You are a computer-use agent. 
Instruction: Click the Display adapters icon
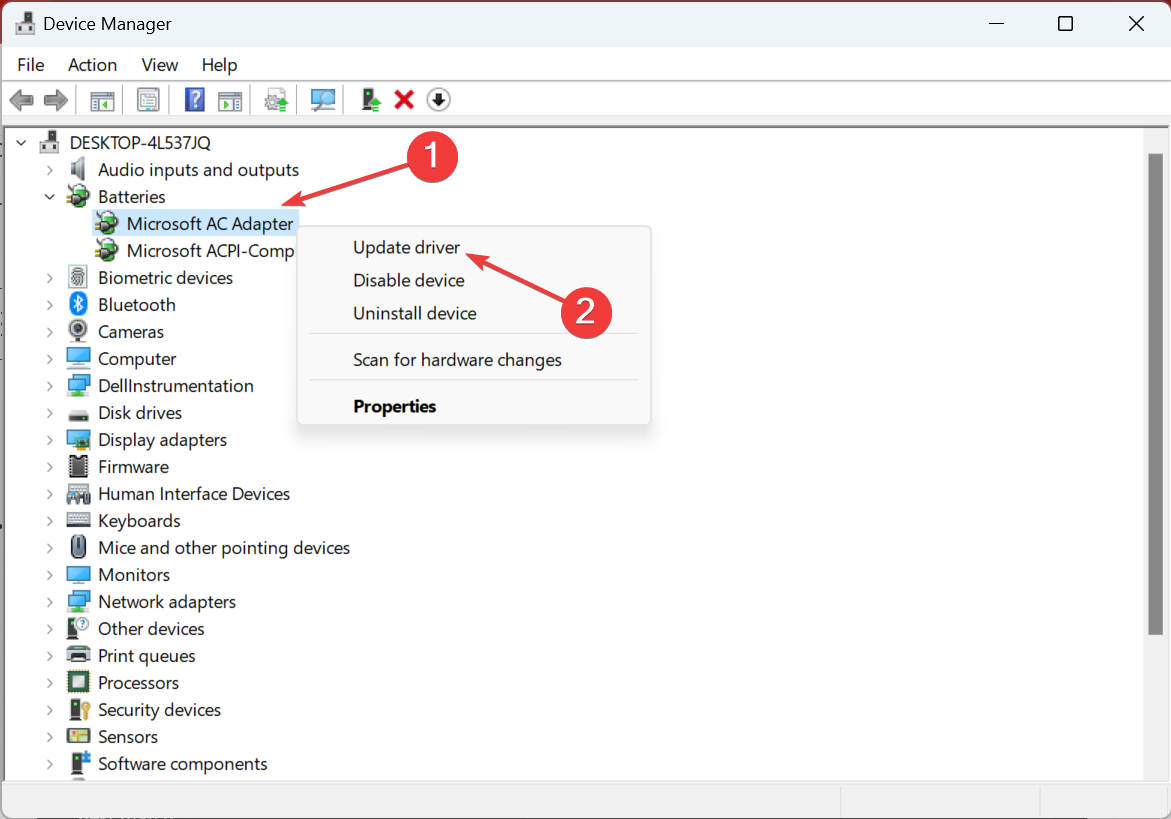pyautogui.click(x=78, y=440)
